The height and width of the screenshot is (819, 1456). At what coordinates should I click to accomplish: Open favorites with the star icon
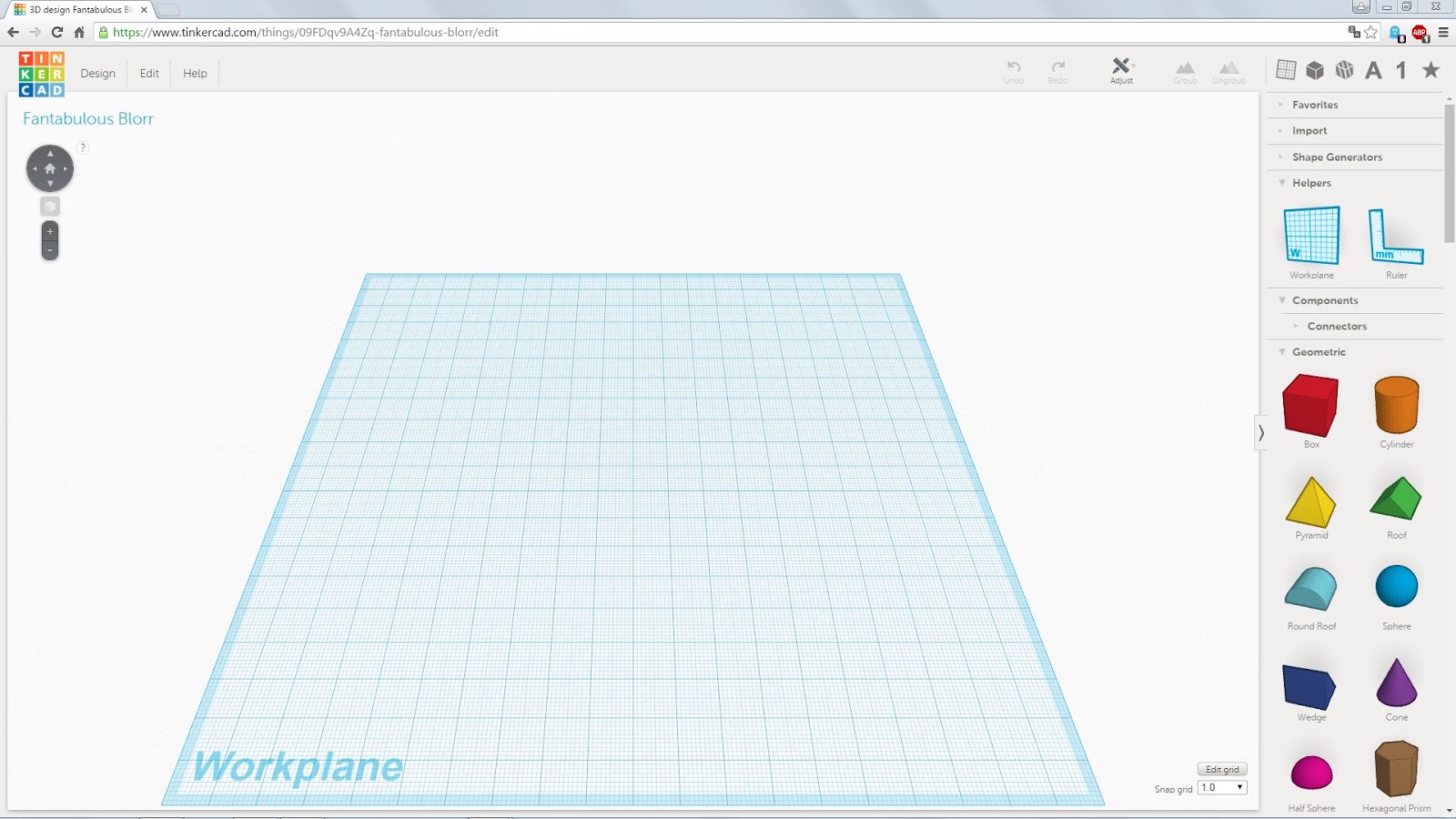[x=1431, y=69]
